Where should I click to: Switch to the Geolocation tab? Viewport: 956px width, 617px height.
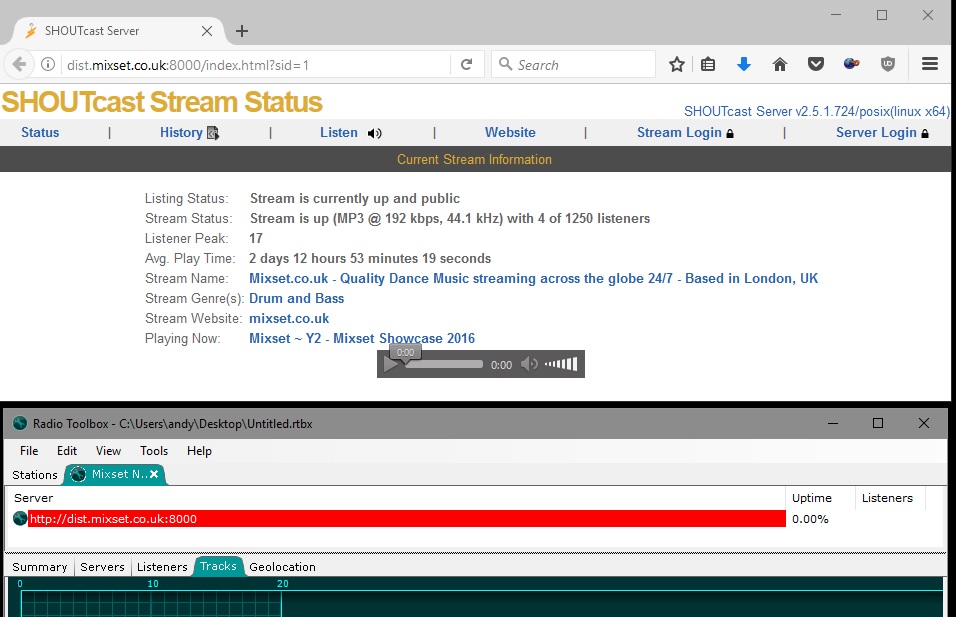click(x=282, y=567)
